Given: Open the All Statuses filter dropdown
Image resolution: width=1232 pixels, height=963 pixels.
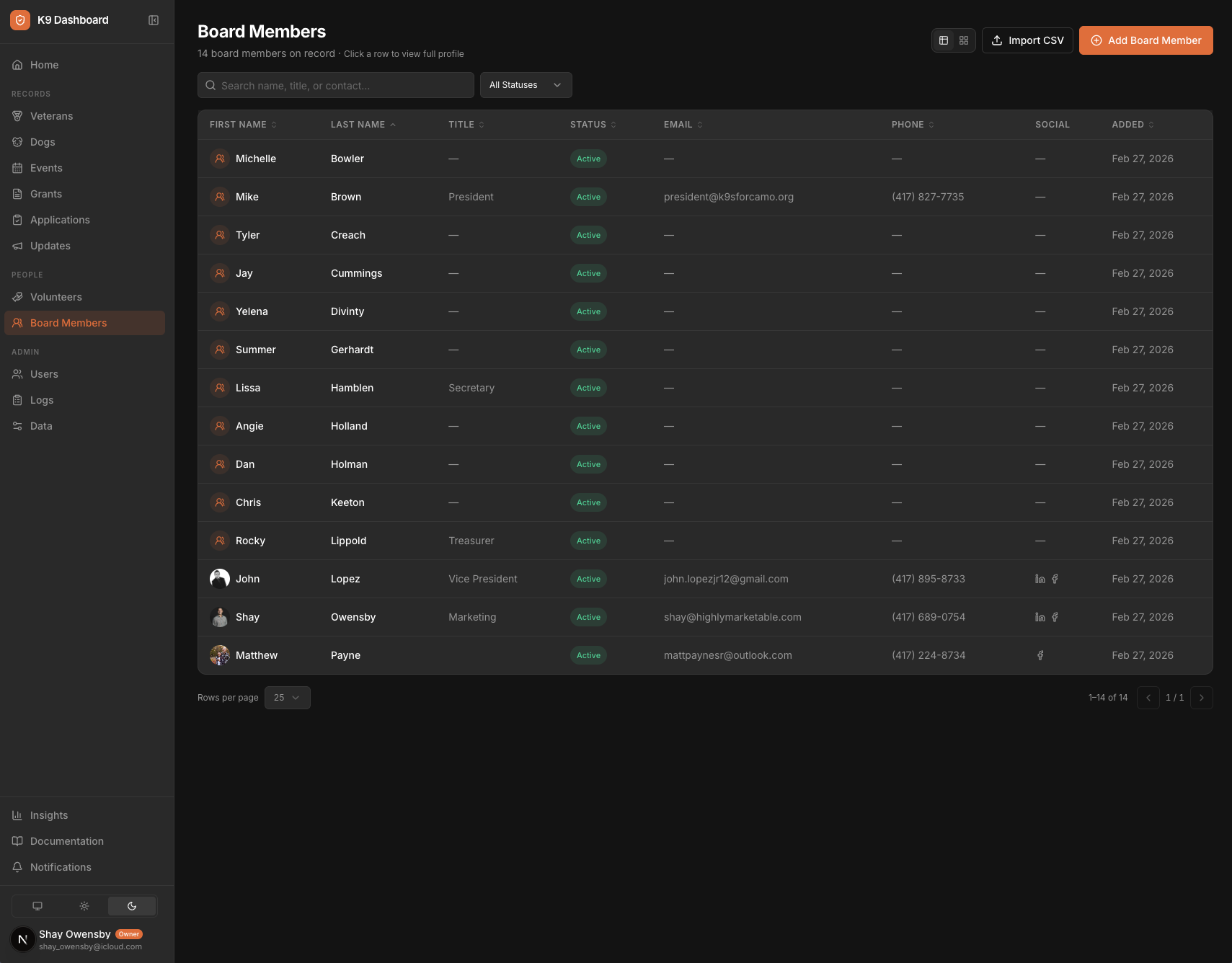Looking at the screenshot, I should (x=526, y=85).
